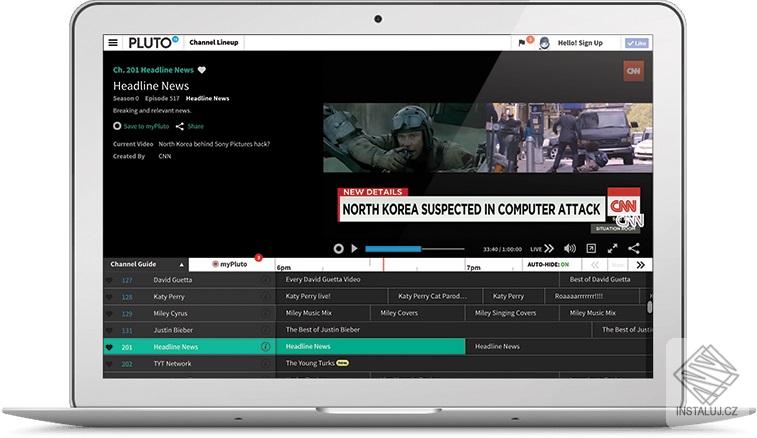Favorite the Katy Perry channel heart
This screenshot has width=757, height=438.
coord(109,297)
